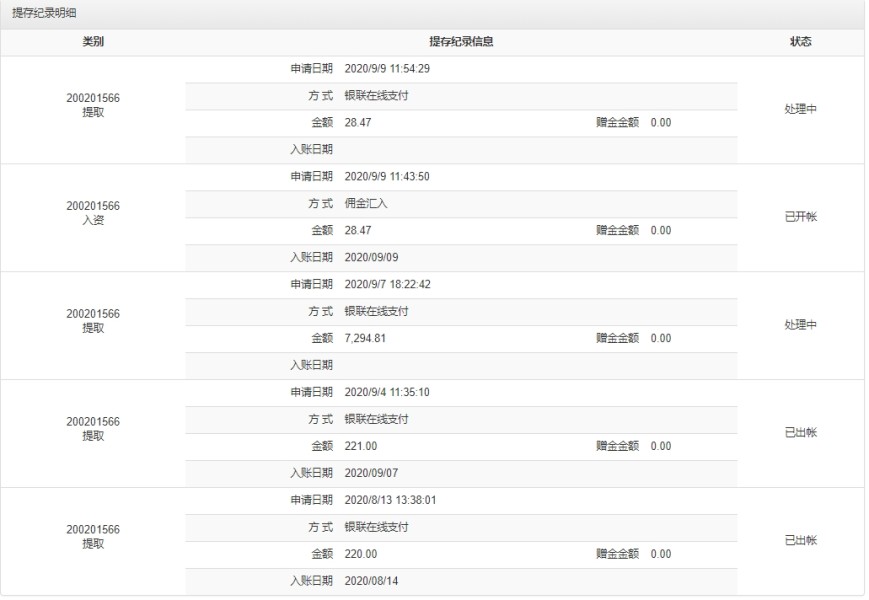Viewport: 869px width, 600px height.
Task: Click amount 221.00
Action: [x=361, y=447]
